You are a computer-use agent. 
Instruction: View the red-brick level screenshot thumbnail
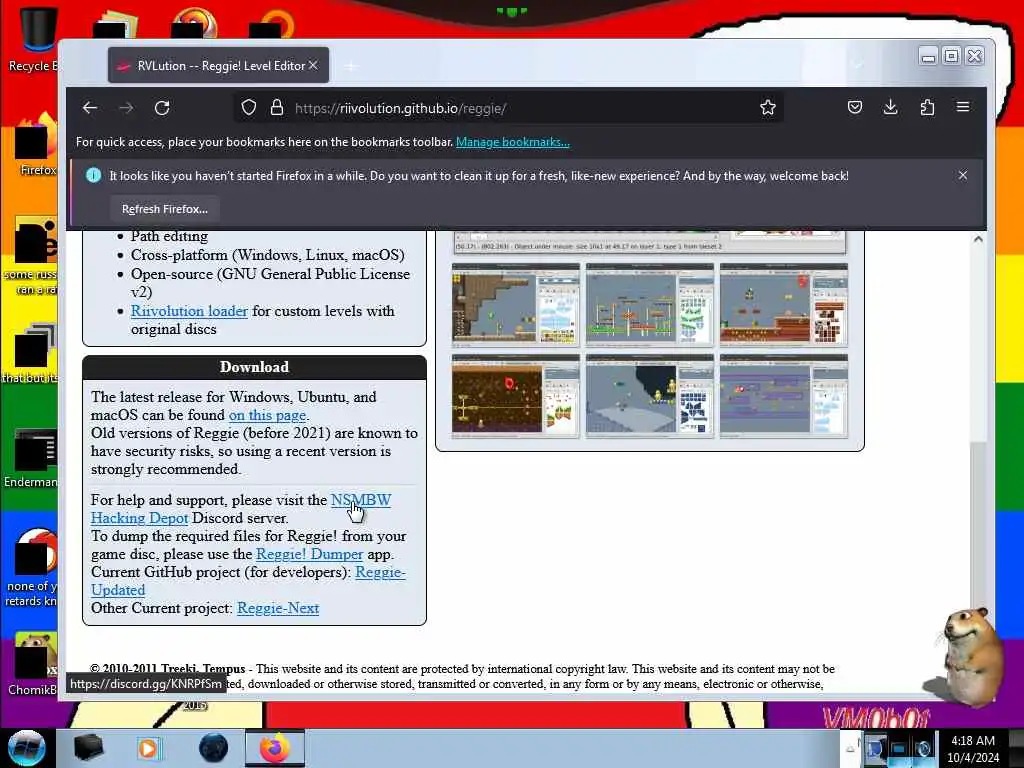784,305
